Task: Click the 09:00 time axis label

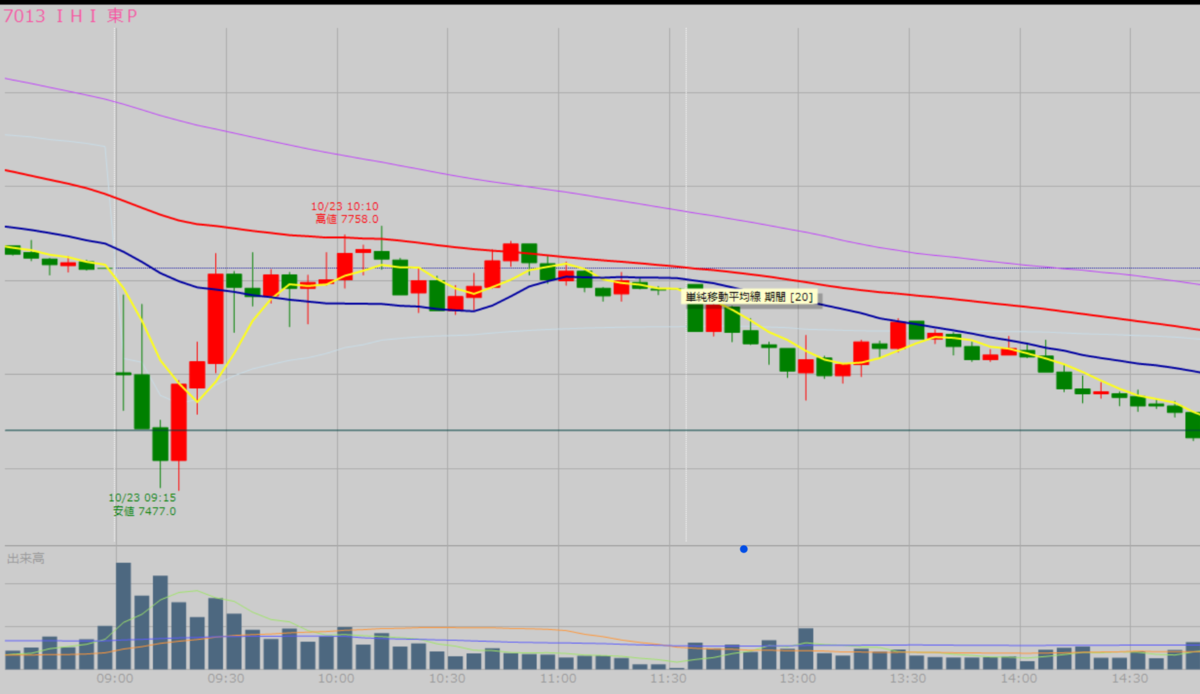Action: [116, 679]
